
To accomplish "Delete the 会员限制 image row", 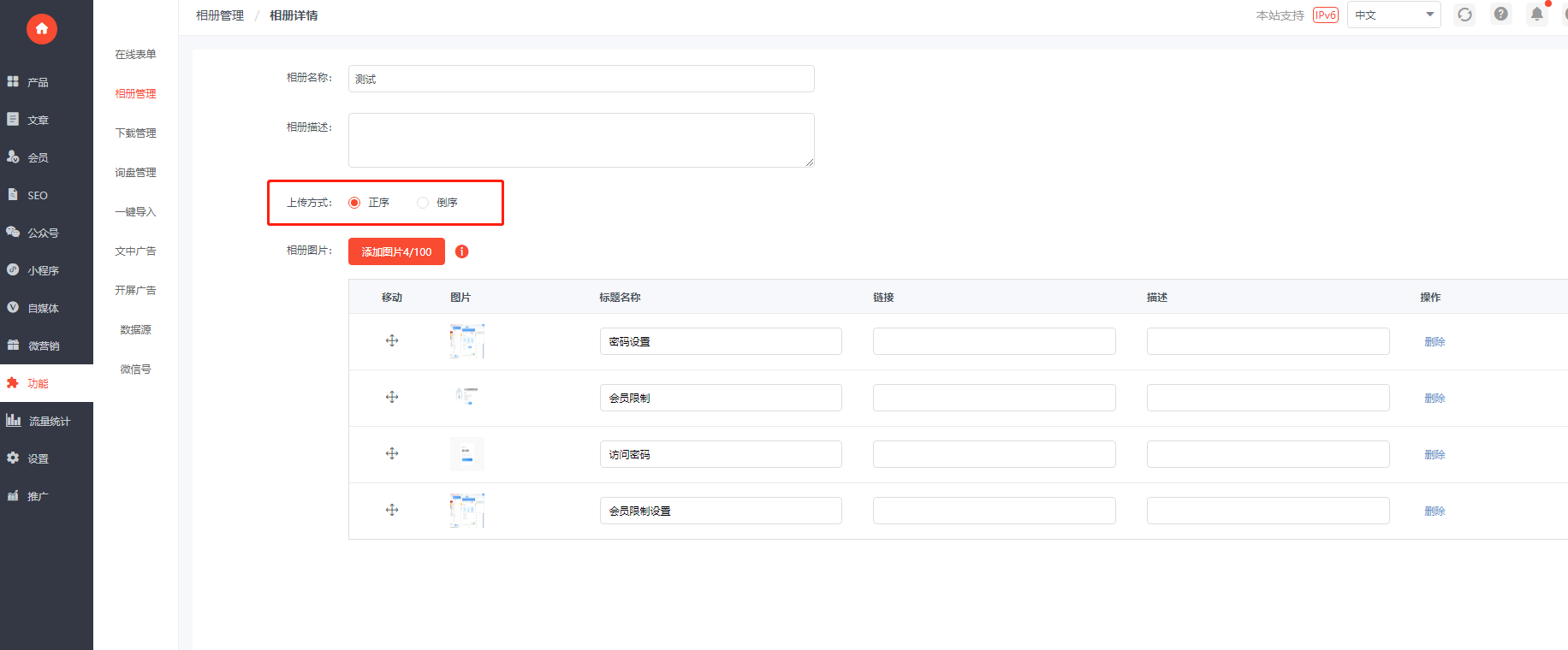I will click(x=1434, y=398).
